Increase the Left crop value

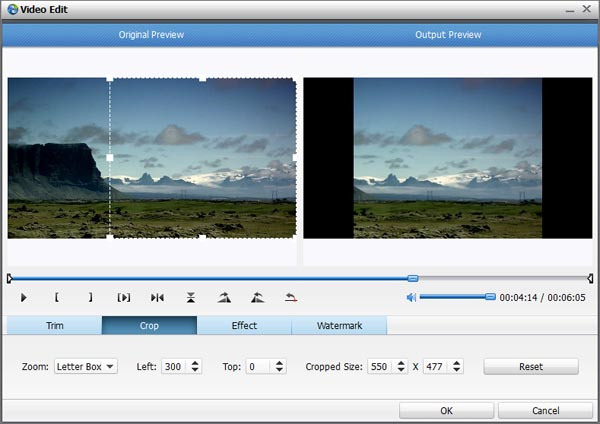coord(195,363)
